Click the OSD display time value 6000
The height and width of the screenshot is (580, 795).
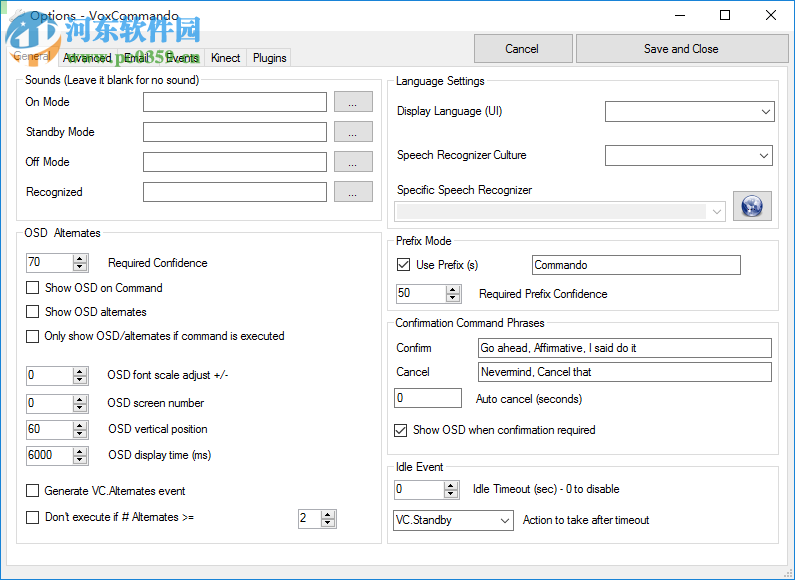tap(50, 456)
